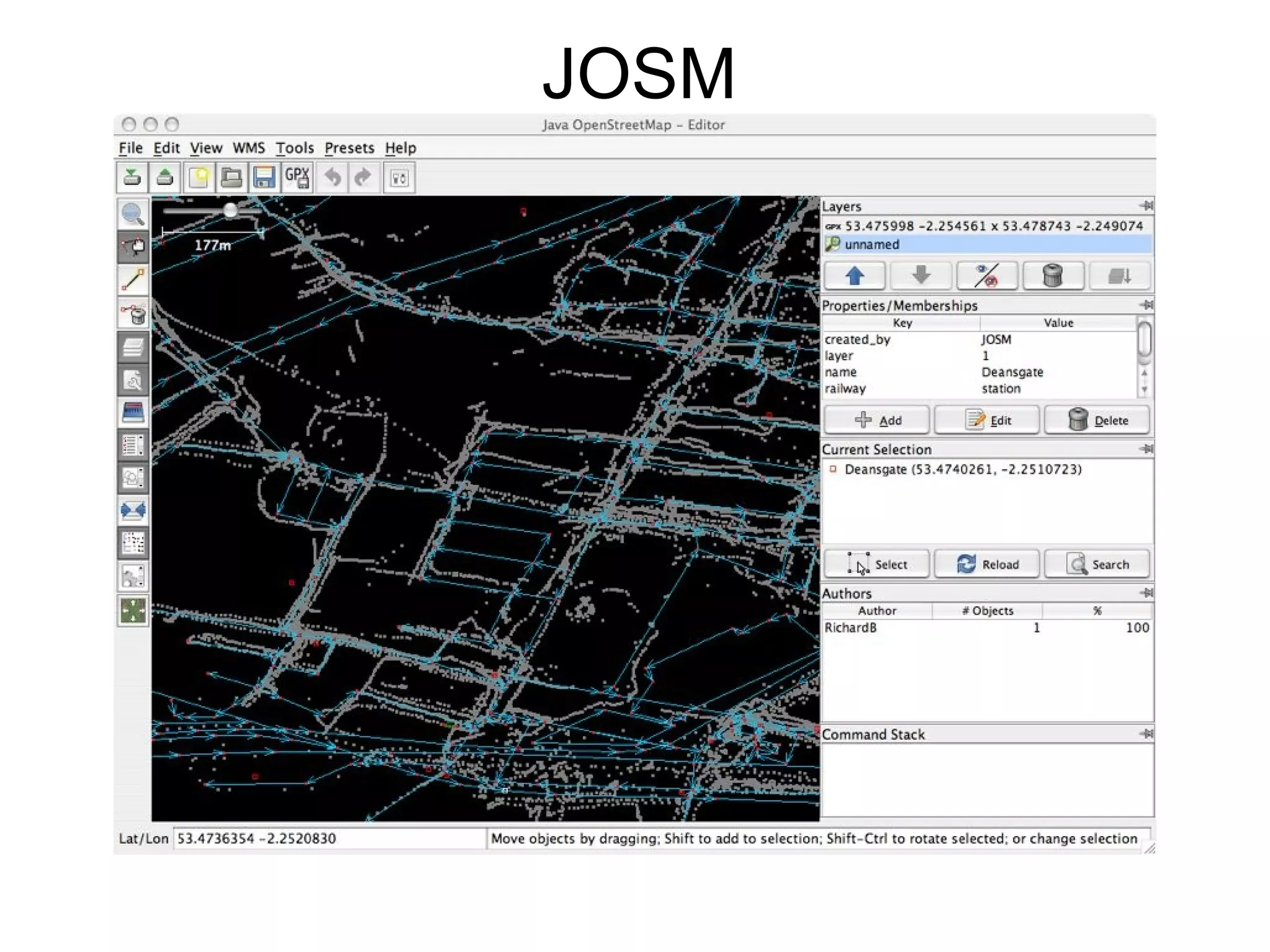Viewport: 1270px width, 952px height.
Task: Open preferences with the toggle-switch toolbar icon
Action: pyautogui.click(x=399, y=178)
